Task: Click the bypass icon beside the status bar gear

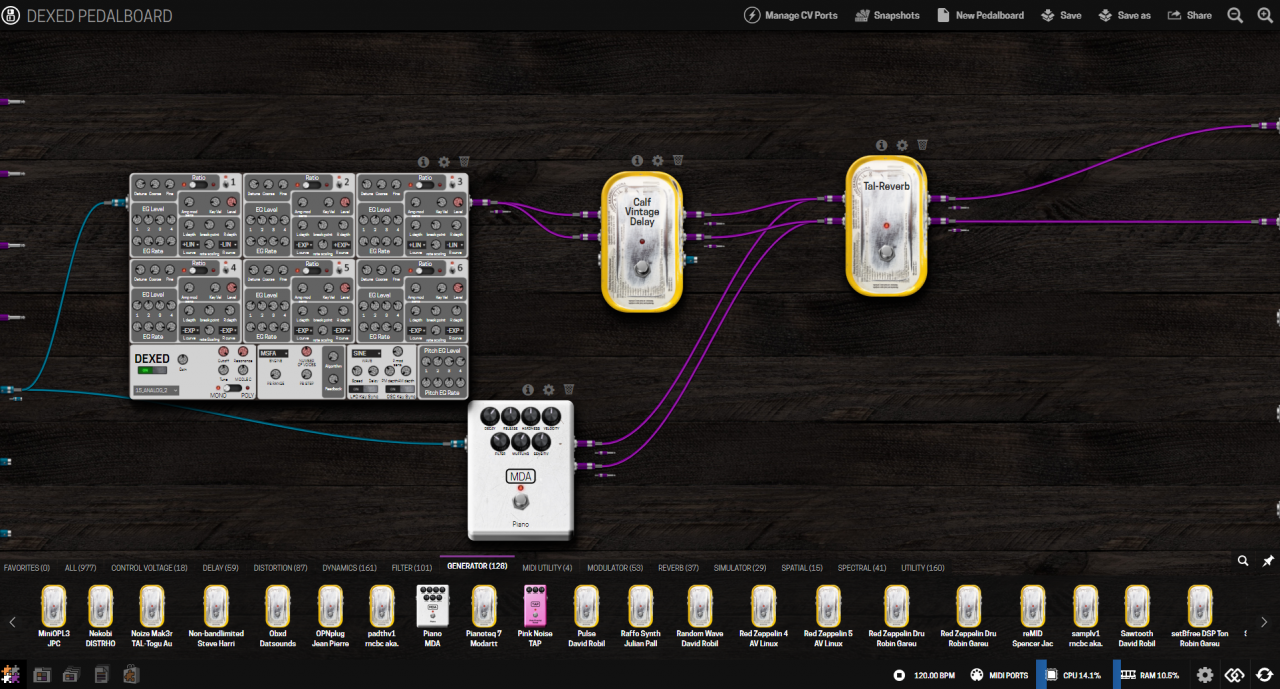Action: pos(1235,675)
